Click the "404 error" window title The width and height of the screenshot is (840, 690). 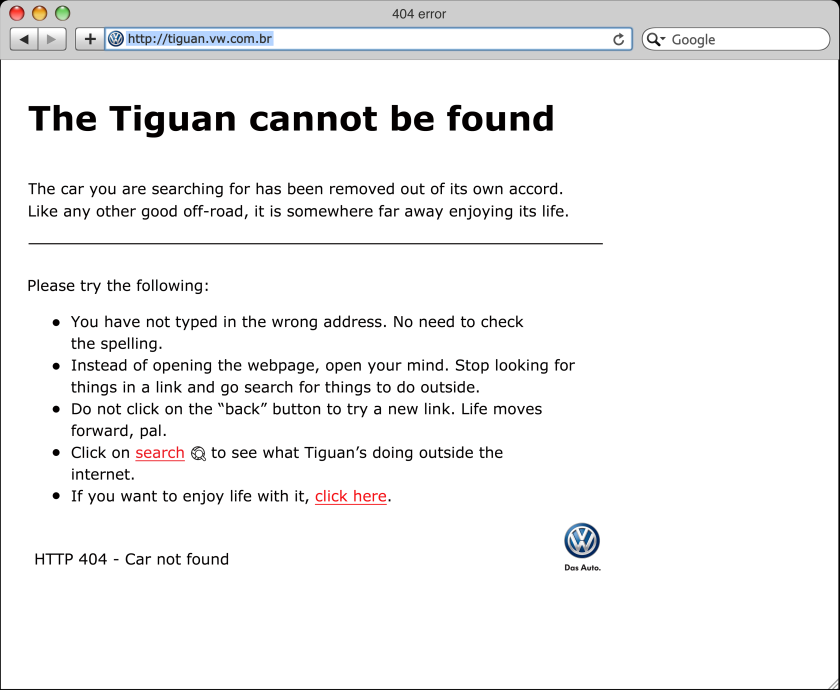click(419, 14)
